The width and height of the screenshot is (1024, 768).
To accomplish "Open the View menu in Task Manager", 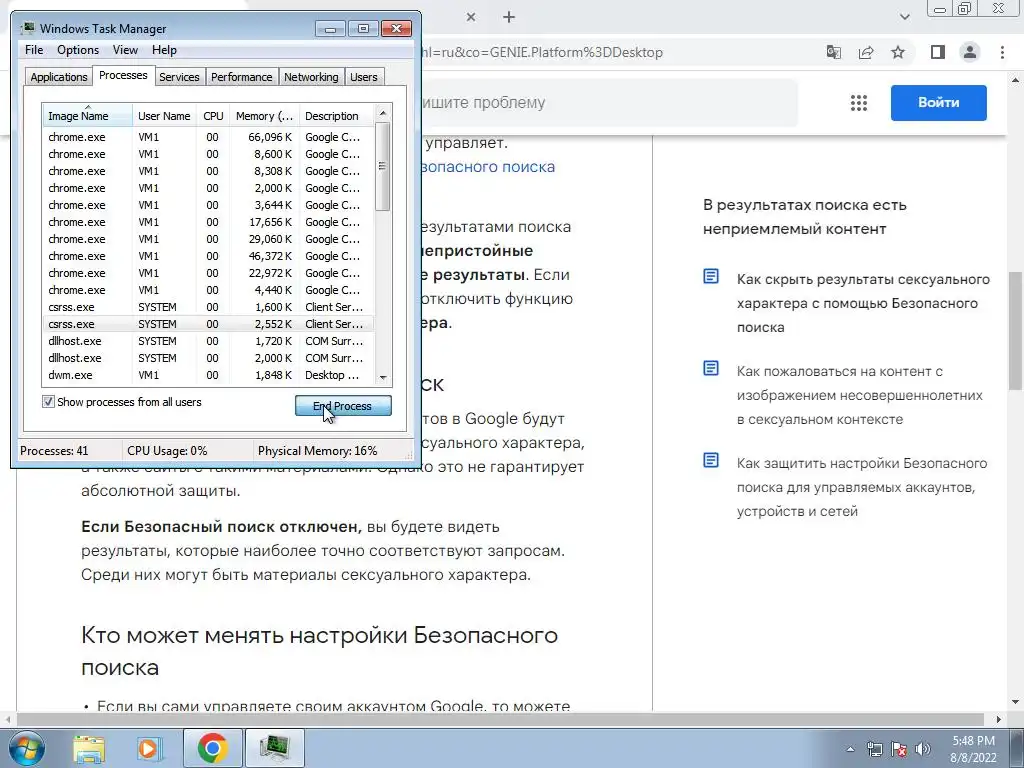I will 125,50.
